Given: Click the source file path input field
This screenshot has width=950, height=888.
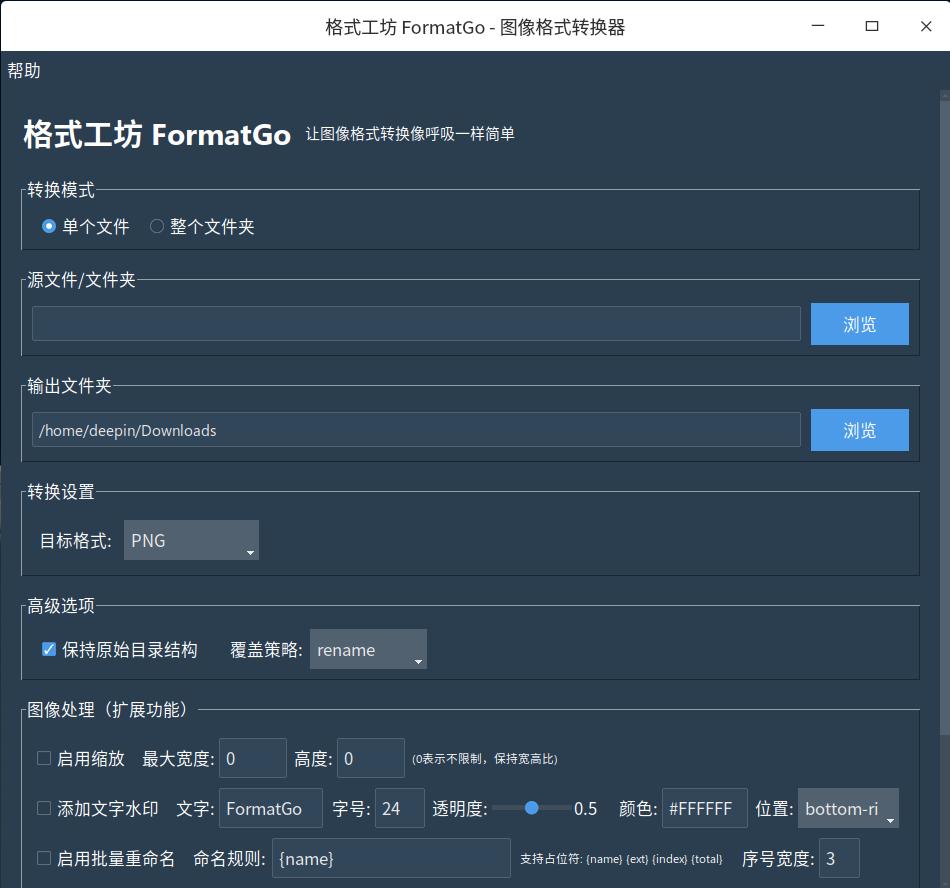Looking at the screenshot, I should point(416,323).
